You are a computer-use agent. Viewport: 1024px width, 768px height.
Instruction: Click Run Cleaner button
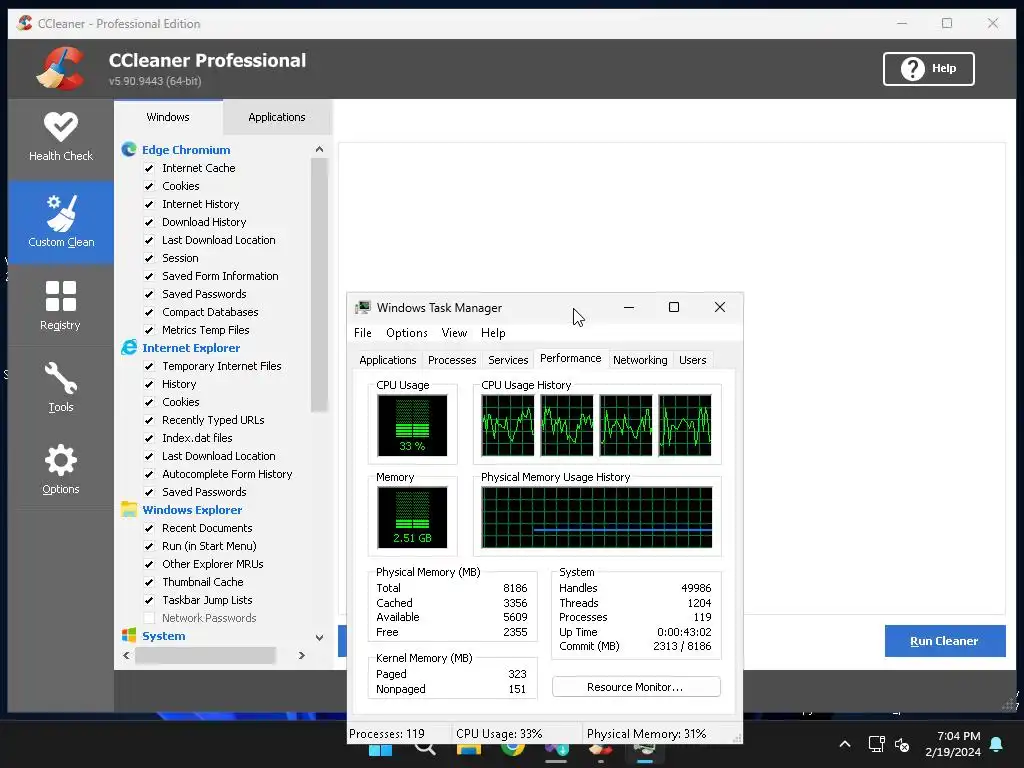pos(944,641)
